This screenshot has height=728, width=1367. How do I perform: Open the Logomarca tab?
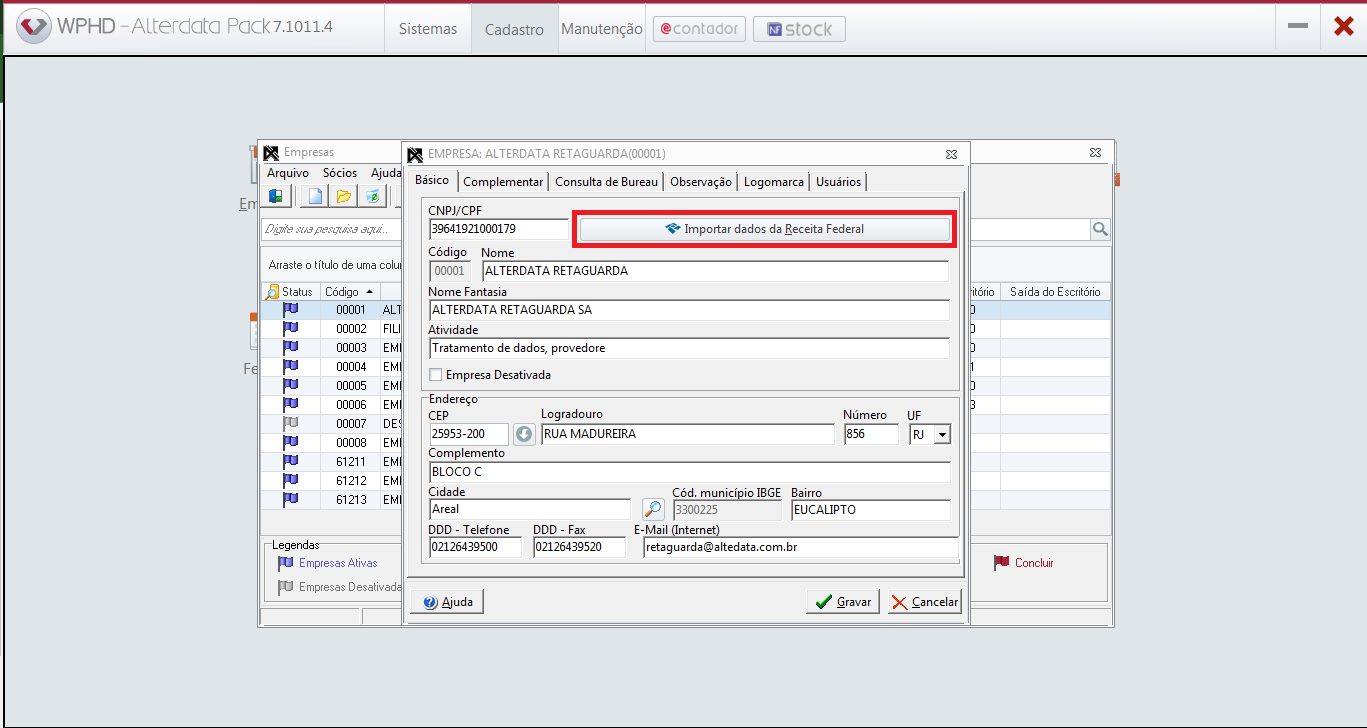(x=773, y=182)
